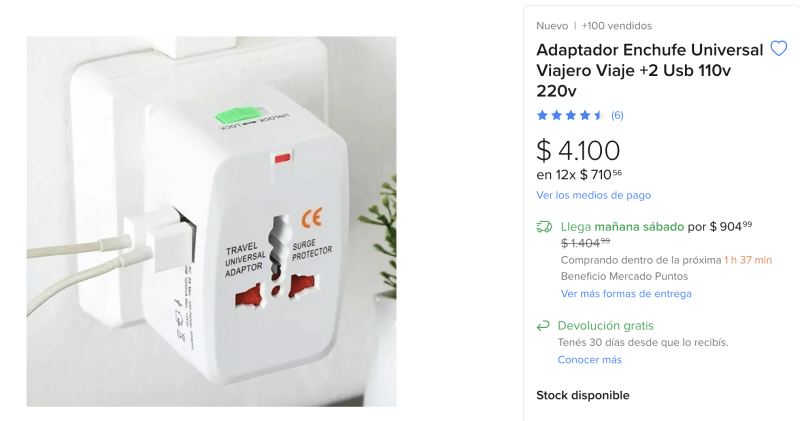Viewport: 800px width, 421px height.
Task: Click the crossed-out shipping price $1.404
Action: [585, 242]
